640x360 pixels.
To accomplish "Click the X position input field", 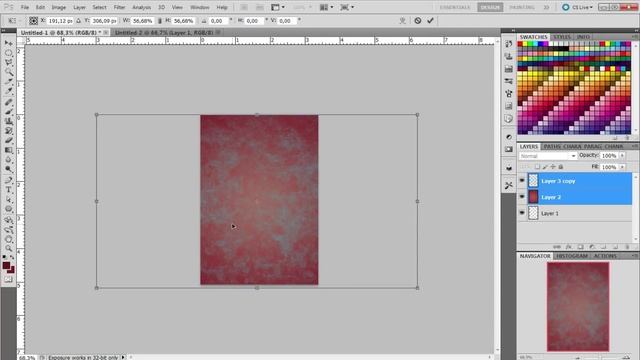I will click(x=60, y=20).
